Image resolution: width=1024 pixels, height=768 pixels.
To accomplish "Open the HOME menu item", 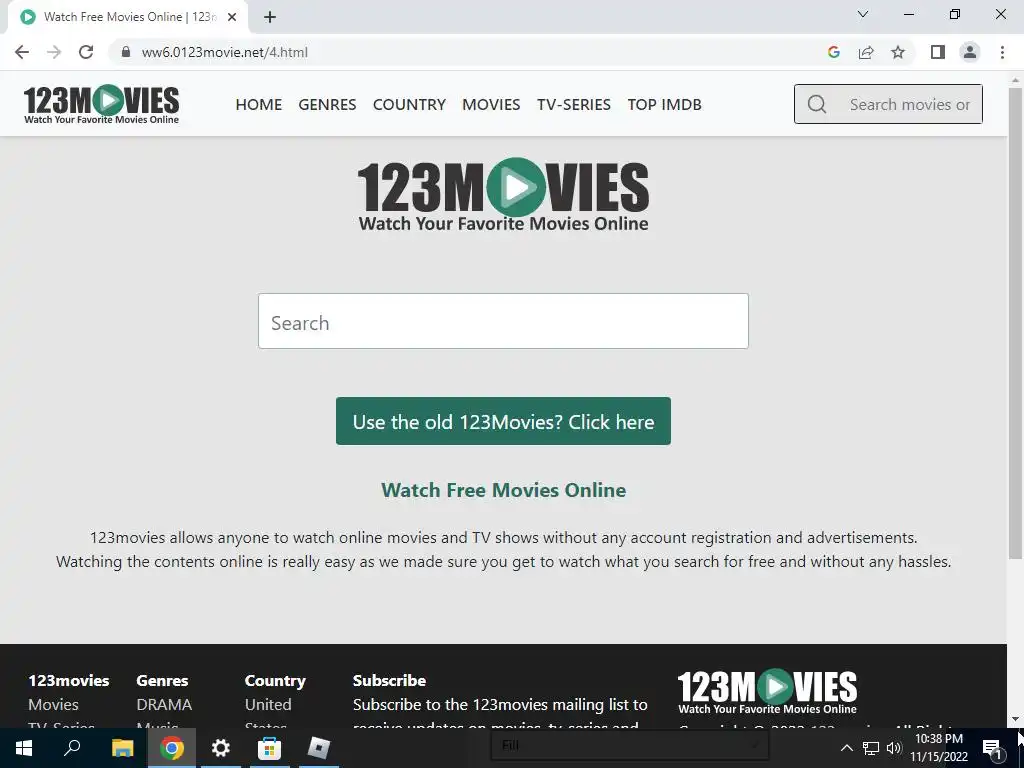I will 259,104.
